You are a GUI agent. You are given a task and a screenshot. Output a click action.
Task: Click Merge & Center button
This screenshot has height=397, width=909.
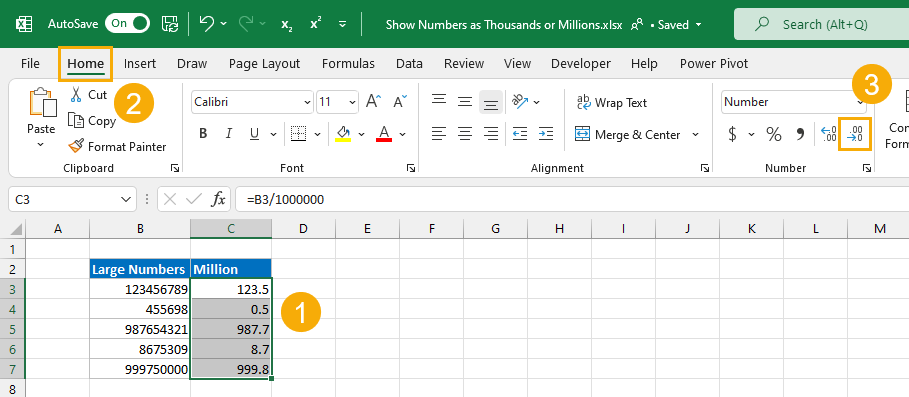[x=628, y=134]
